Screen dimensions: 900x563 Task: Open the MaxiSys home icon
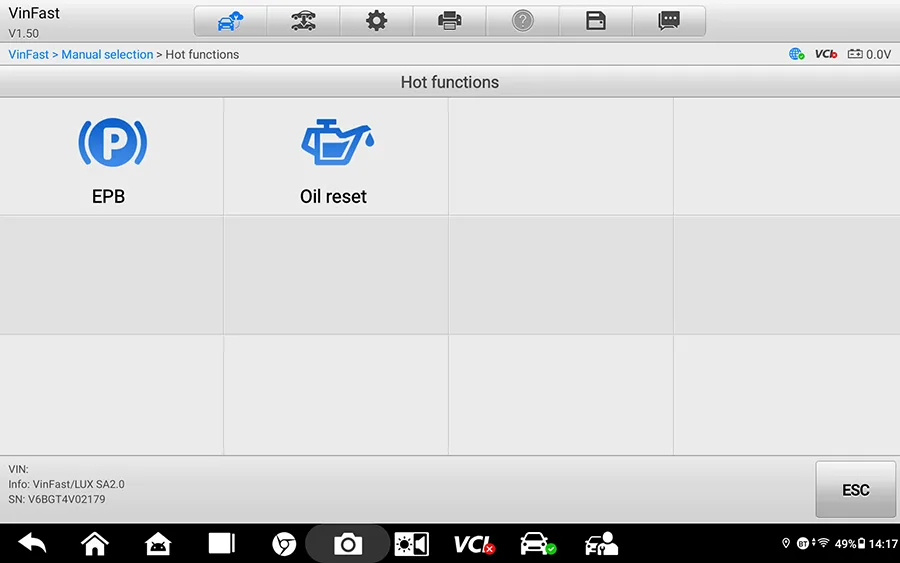158,543
